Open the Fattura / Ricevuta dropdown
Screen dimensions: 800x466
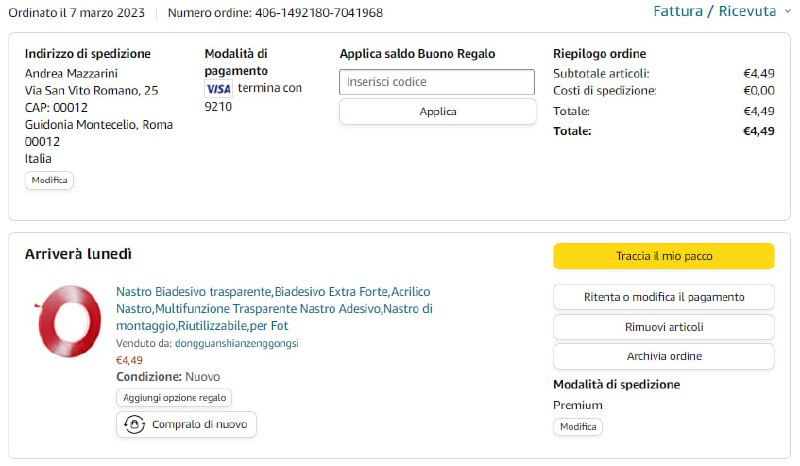pos(714,12)
